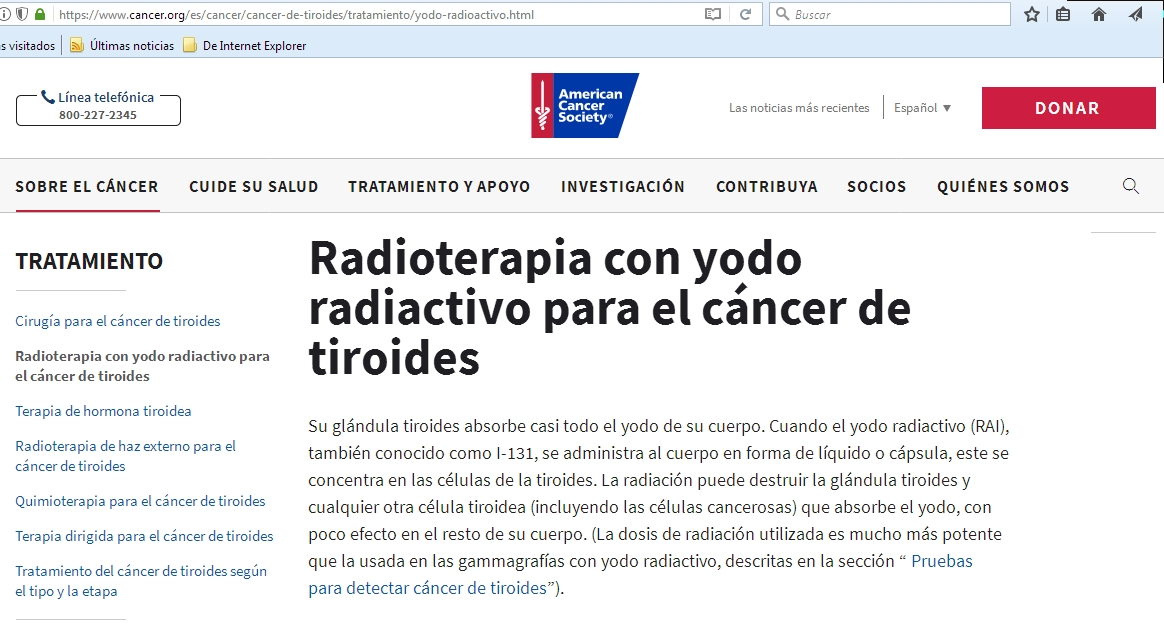The width and height of the screenshot is (1164, 627).
Task: Open the Español language dropdown
Action: coord(922,108)
